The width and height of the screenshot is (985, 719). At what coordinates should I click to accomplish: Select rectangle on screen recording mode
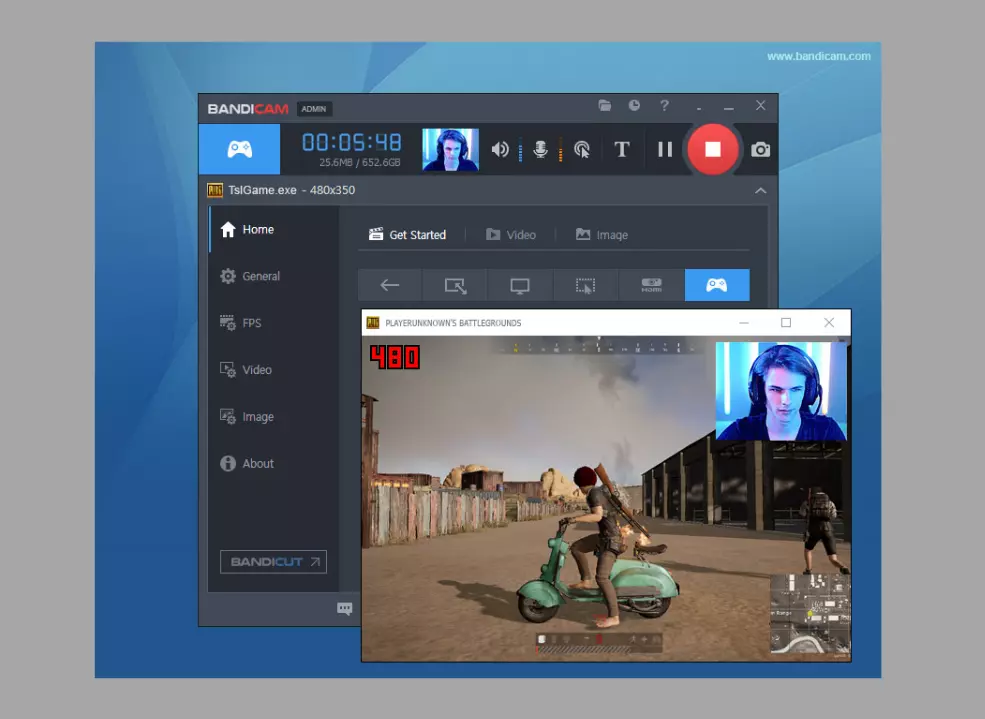click(455, 285)
